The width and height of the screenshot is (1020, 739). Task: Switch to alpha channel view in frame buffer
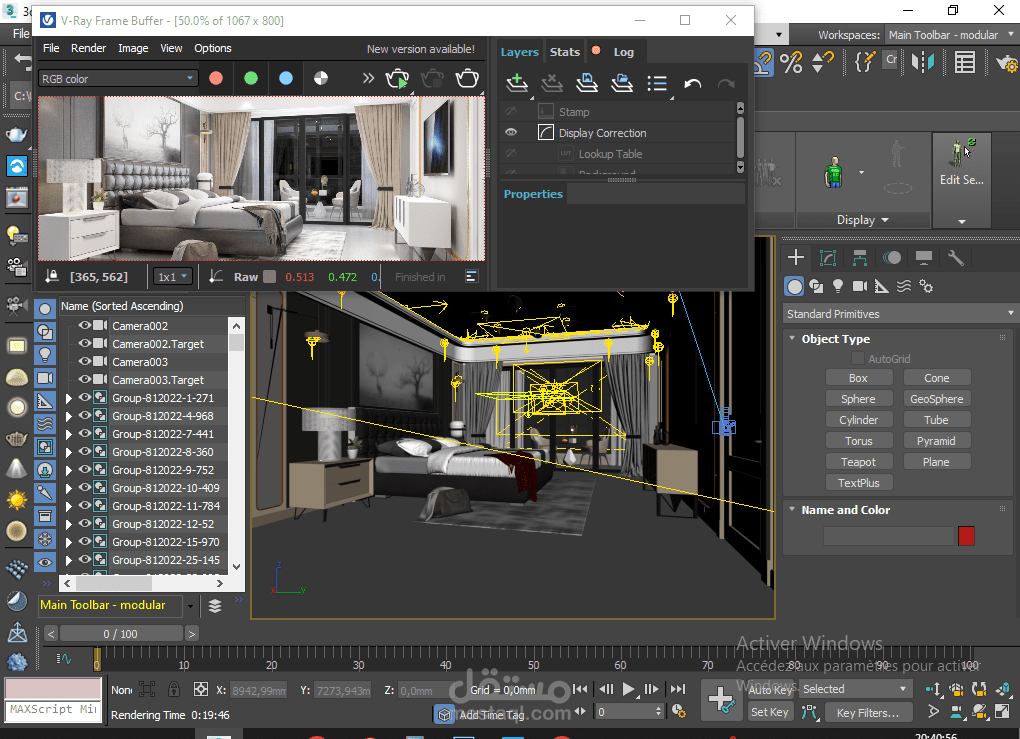click(x=321, y=79)
